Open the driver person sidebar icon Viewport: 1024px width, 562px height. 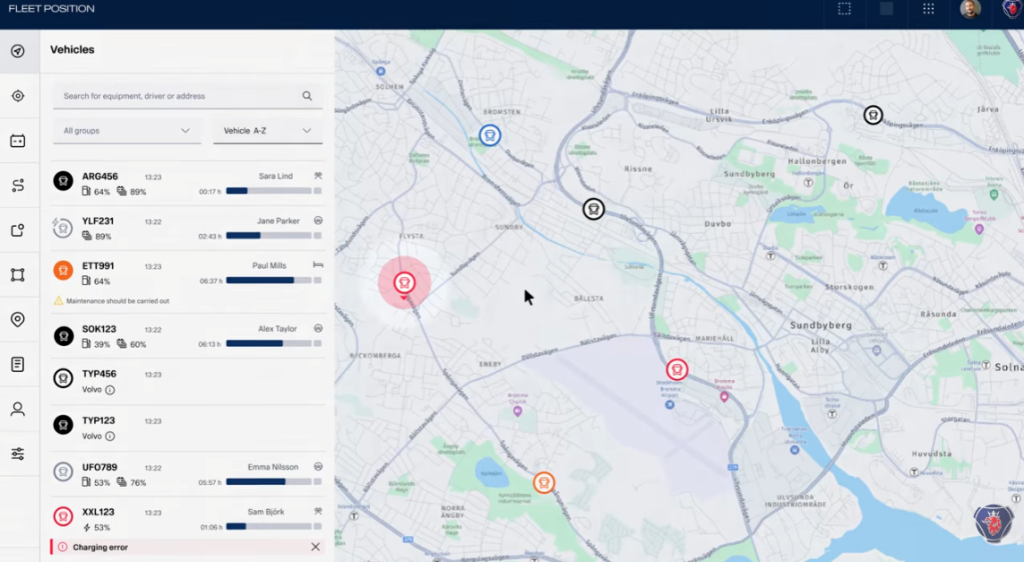[18, 409]
